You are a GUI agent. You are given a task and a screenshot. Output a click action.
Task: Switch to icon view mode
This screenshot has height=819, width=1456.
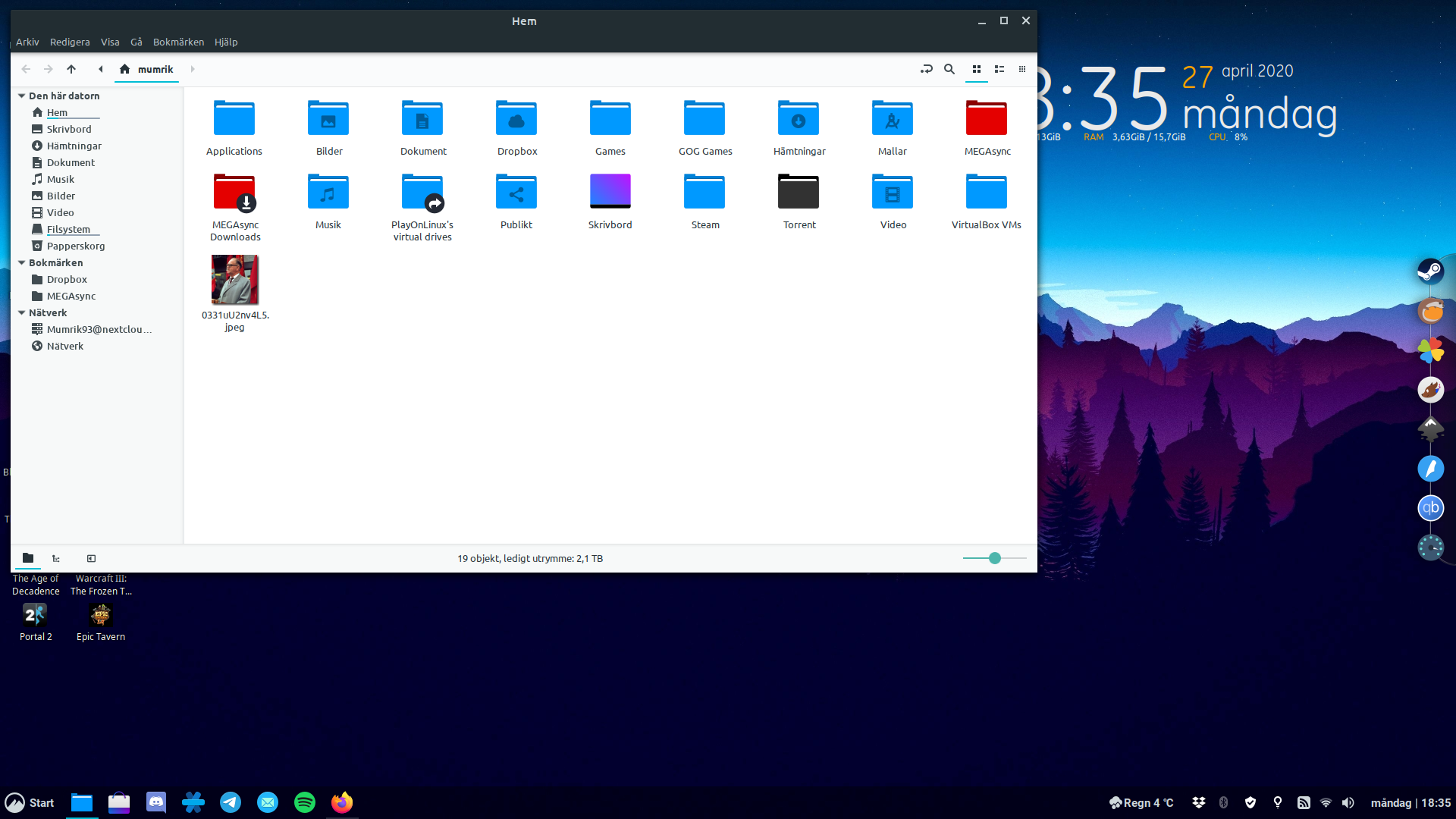coord(977,69)
